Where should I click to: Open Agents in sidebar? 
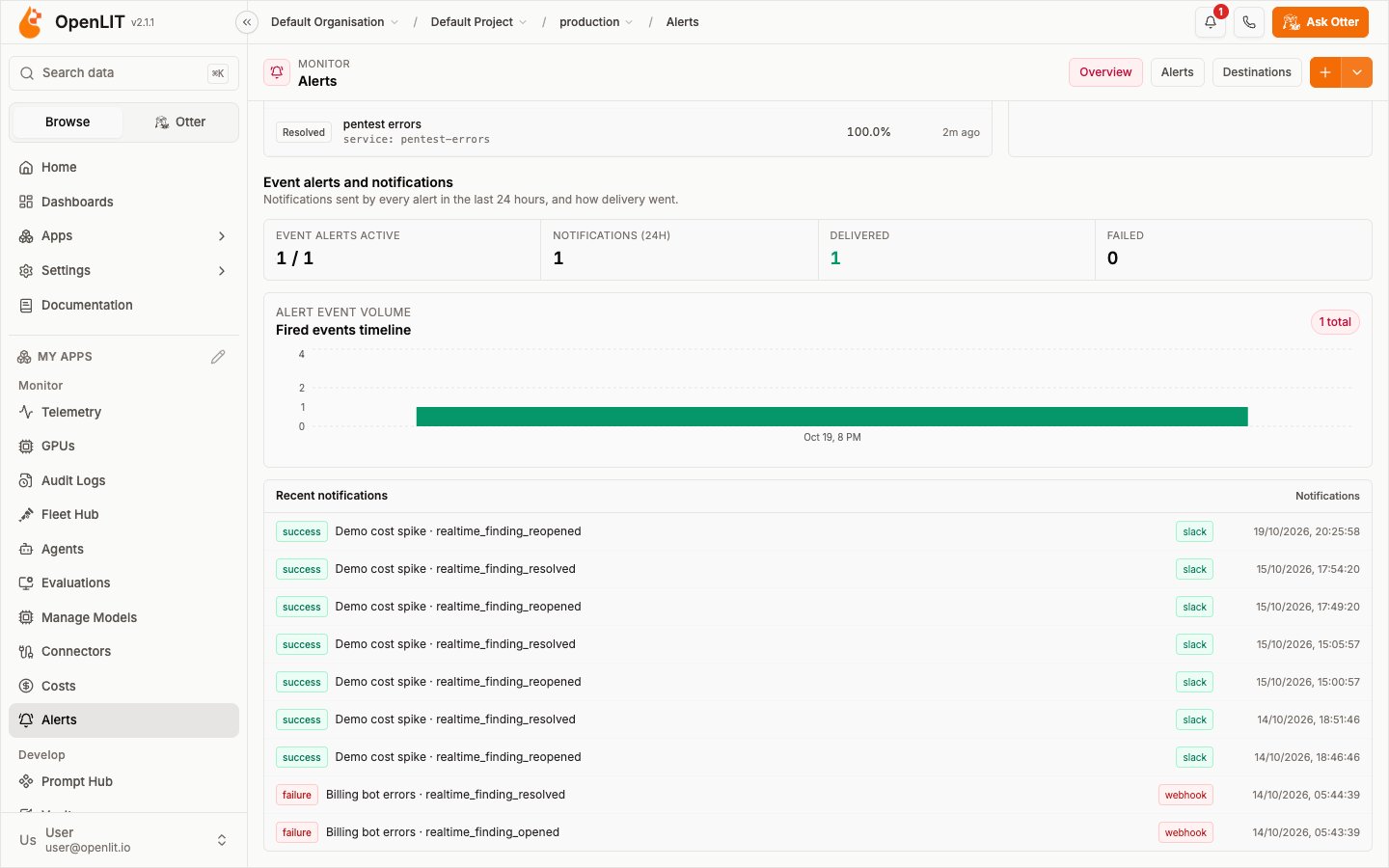click(123, 549)
